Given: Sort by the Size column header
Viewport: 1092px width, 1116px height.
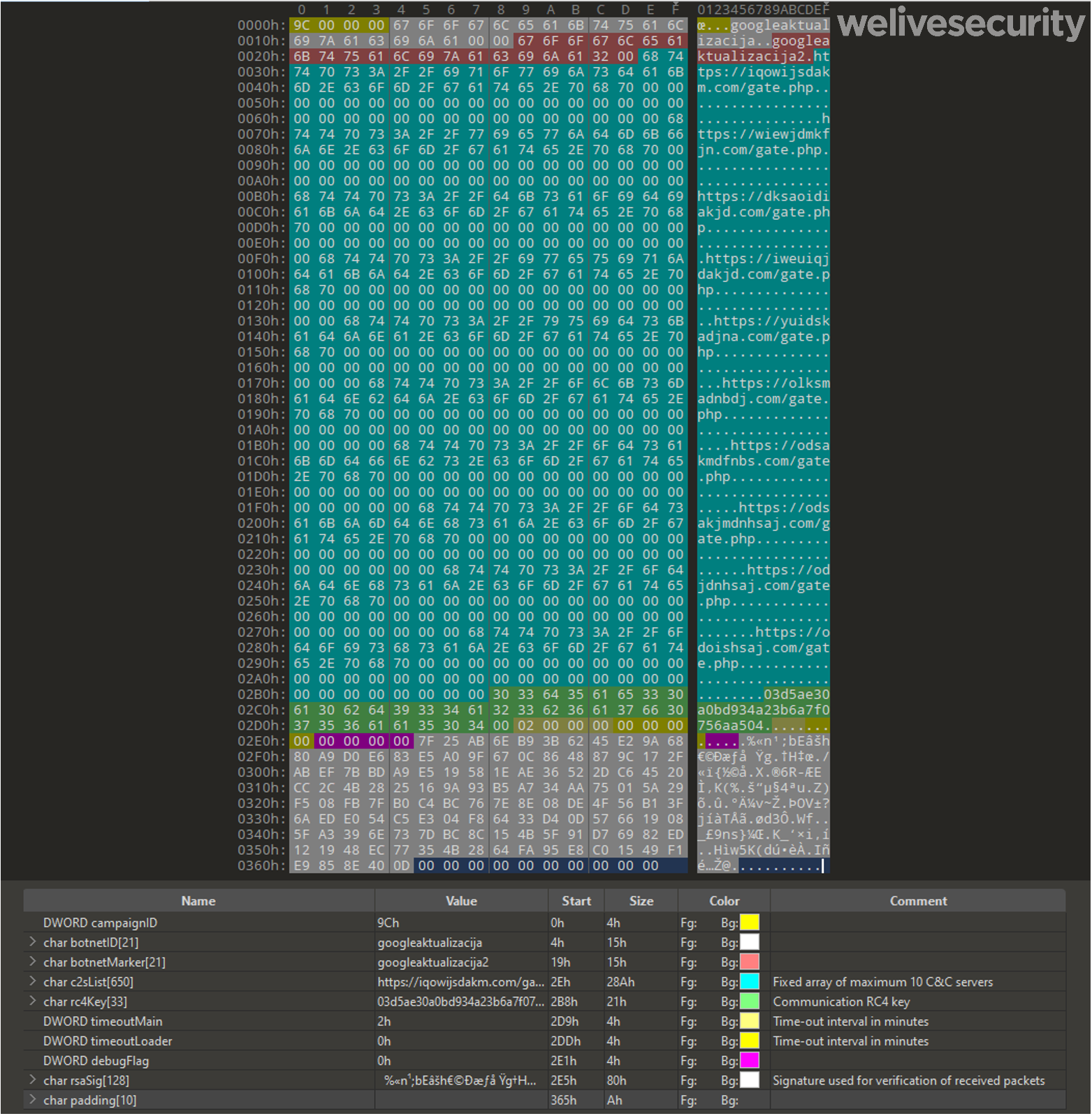Looking at the screenshot, I should [641, 901].
